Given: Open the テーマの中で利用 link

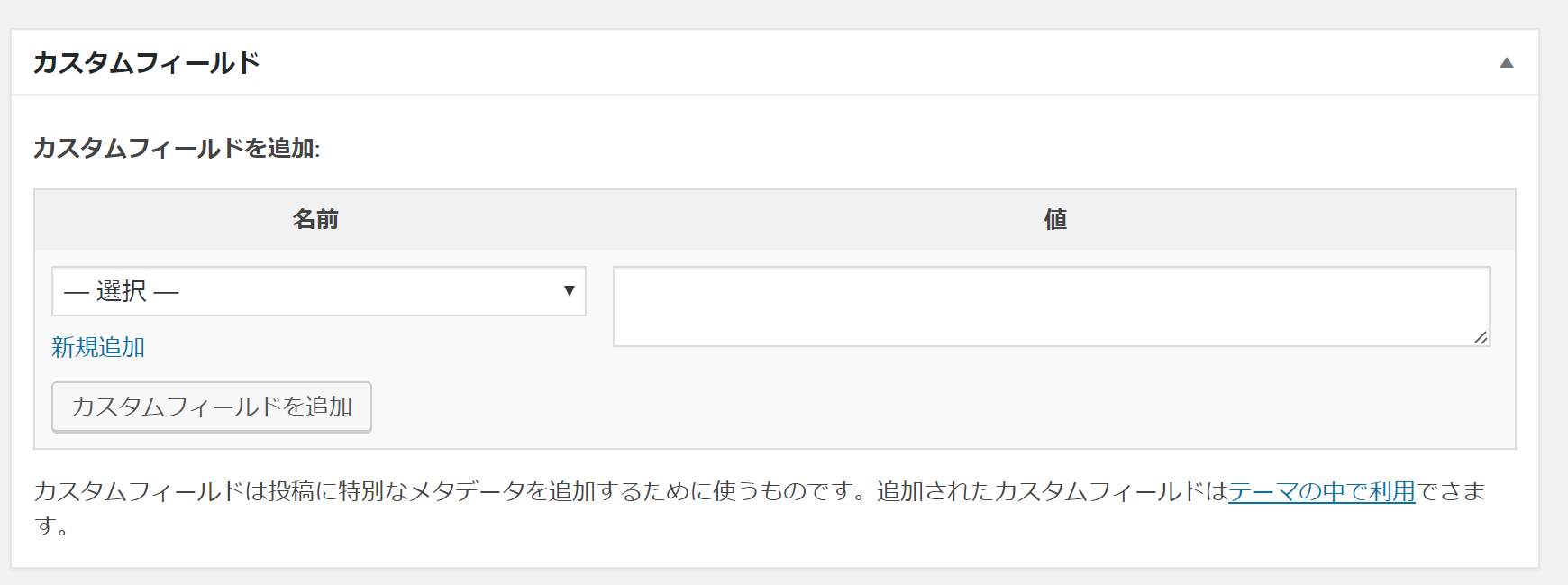Looking at the screenshot, I should coord(1321,491).
